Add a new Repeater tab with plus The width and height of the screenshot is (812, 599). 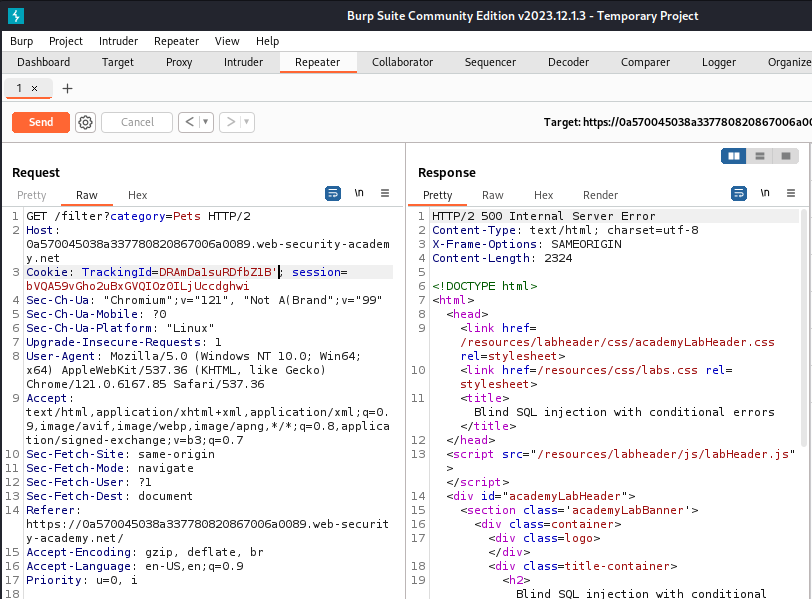[x=67, y=89]
